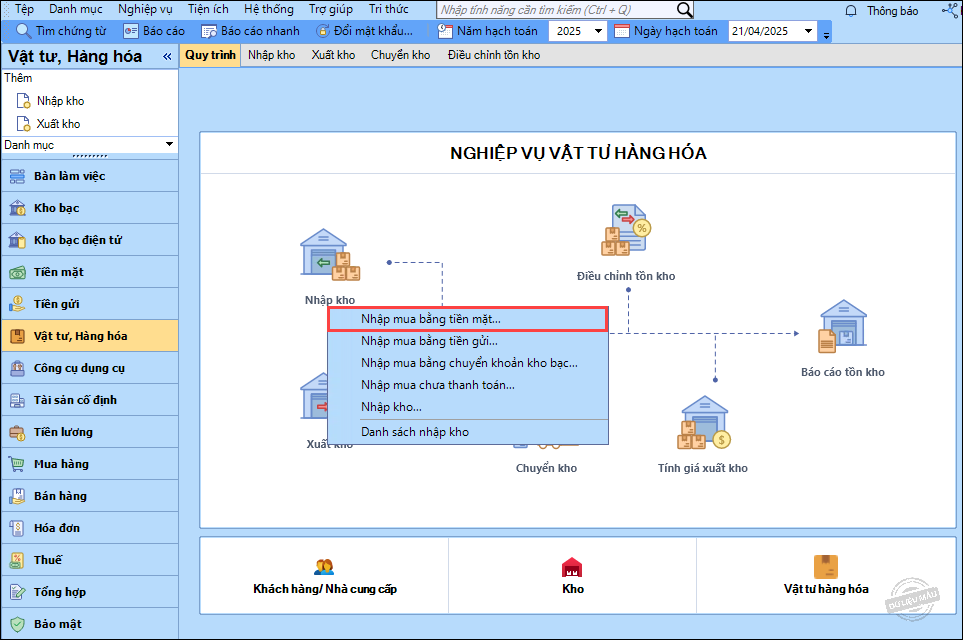Screen dimensions: 963x640
Task: Click the feature search input field
Action: (x=555, y=10)
